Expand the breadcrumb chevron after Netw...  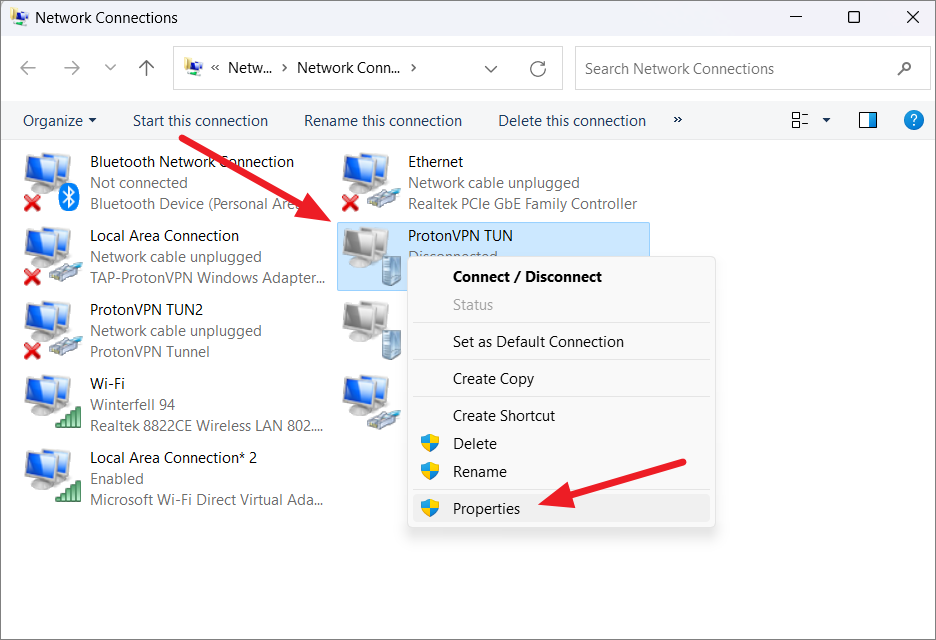[284, 67]
